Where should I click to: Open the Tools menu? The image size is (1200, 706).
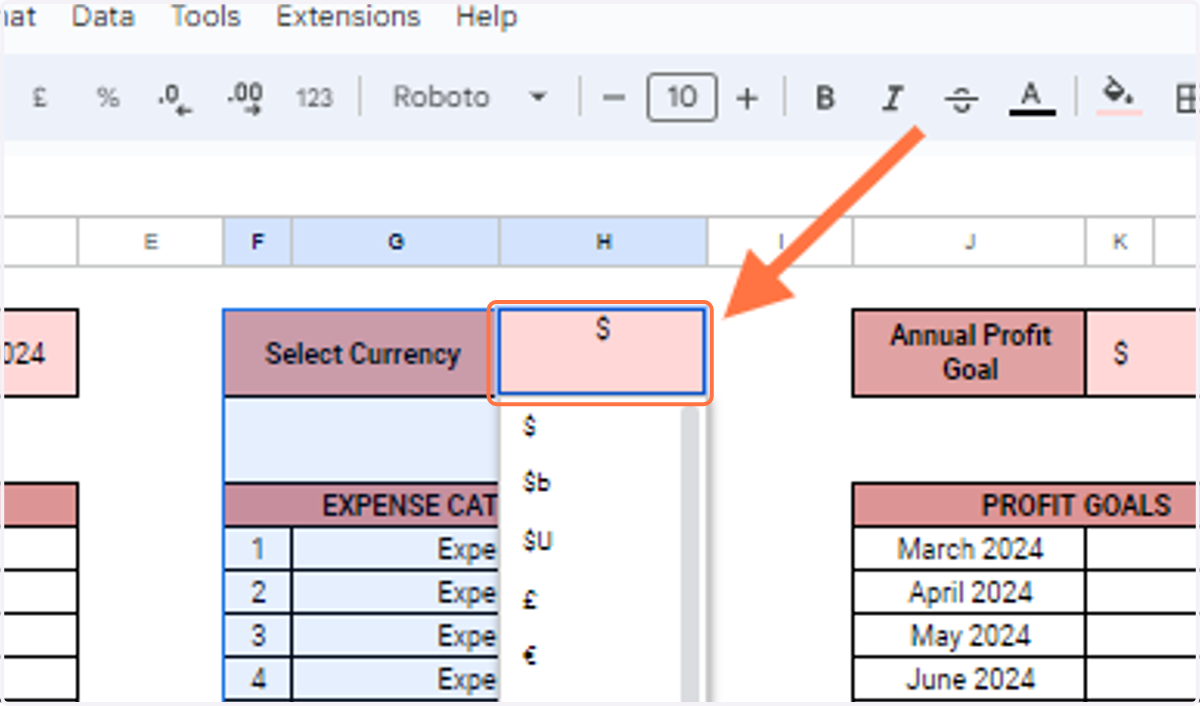point(205,17)
